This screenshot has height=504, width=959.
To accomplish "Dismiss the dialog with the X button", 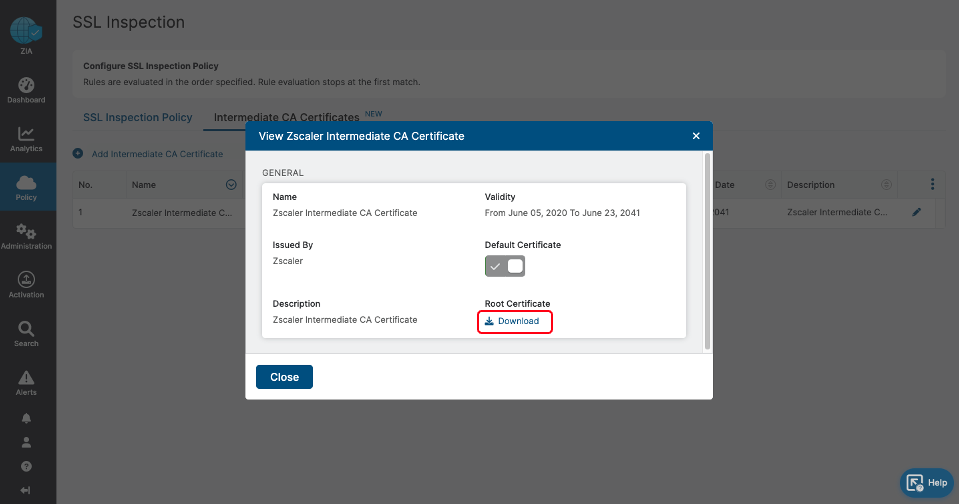I will [x=696, y=136].
